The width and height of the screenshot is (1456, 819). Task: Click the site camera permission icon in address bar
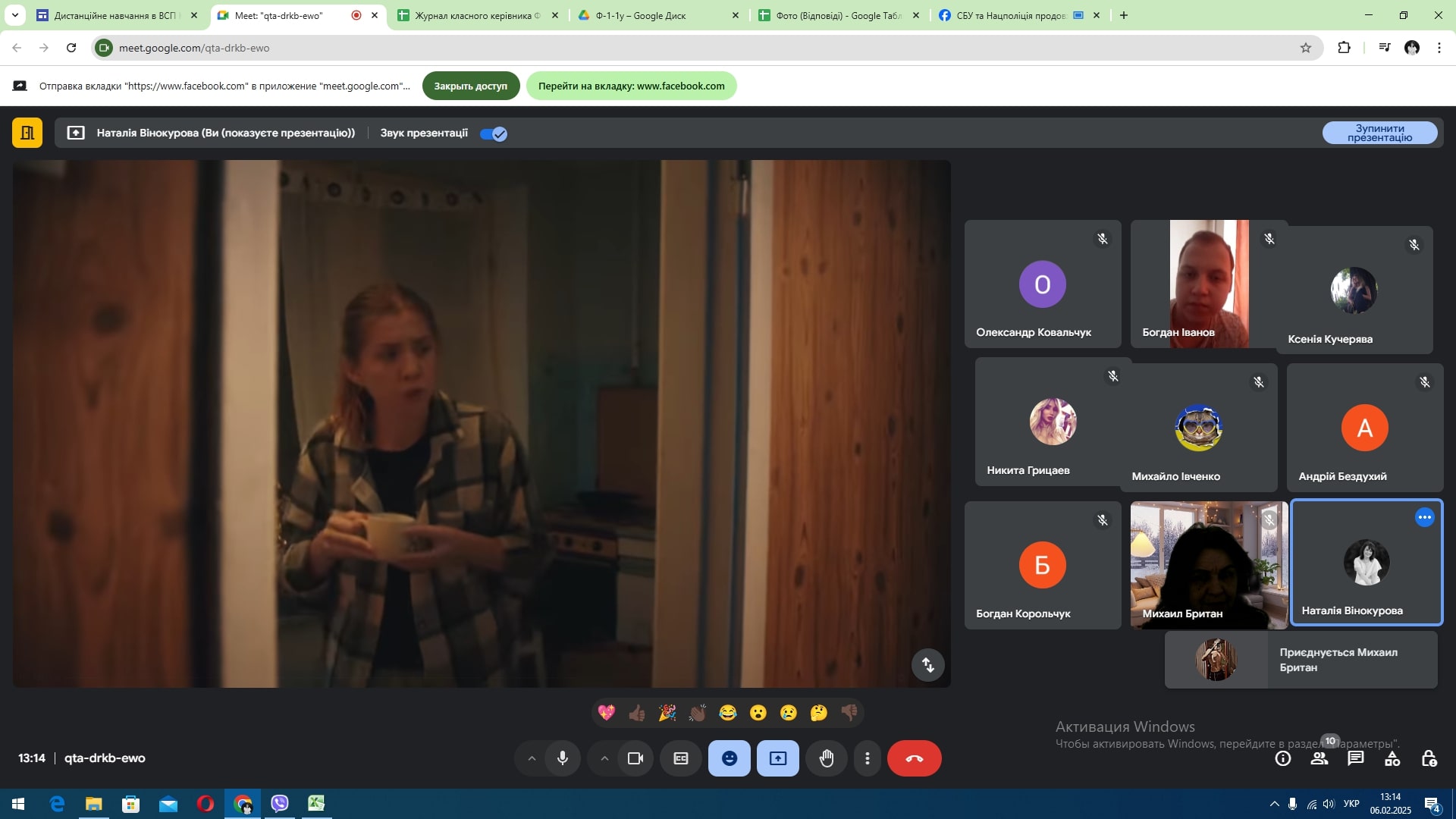[105, 48]
